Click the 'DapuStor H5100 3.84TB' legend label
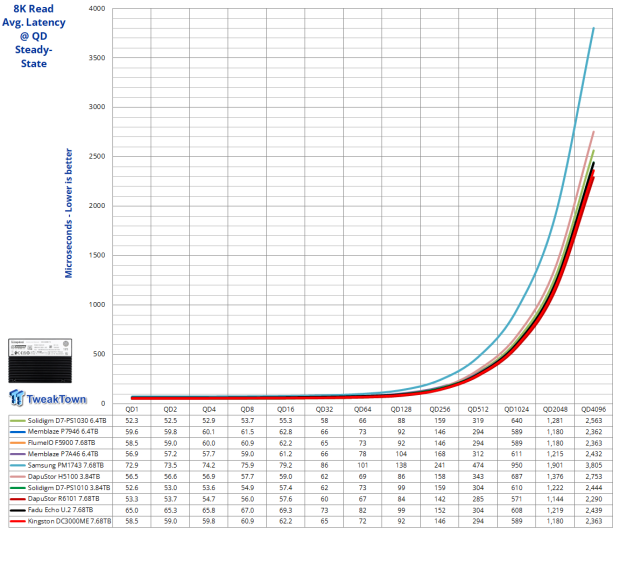 click(x=64, y=477)
